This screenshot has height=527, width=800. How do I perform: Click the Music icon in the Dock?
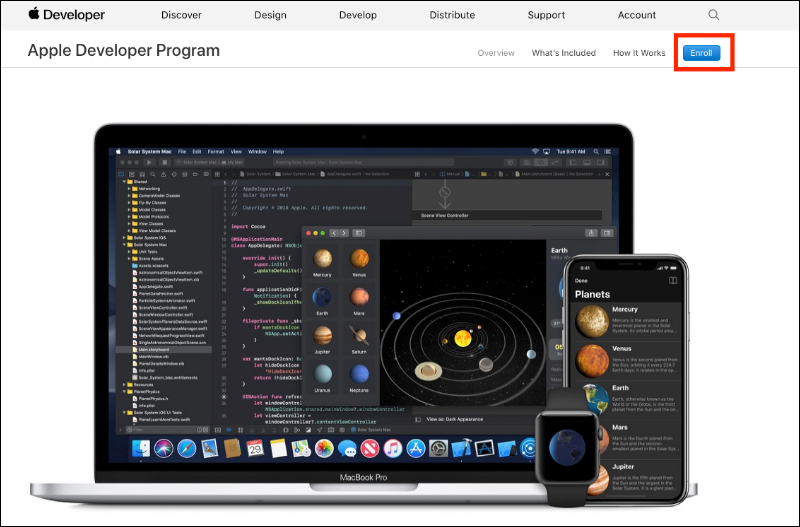coord(393,448)
